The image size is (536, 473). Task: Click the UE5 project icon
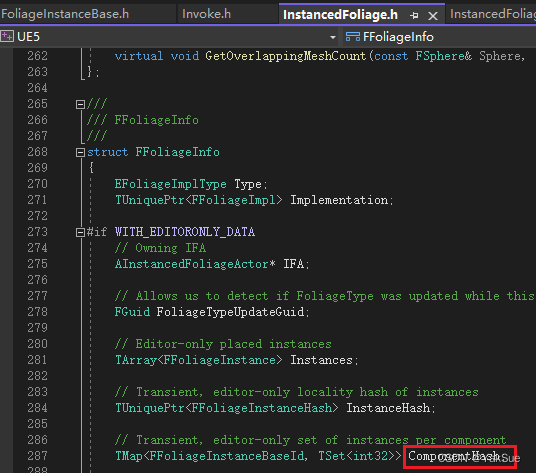click(7, 36)
